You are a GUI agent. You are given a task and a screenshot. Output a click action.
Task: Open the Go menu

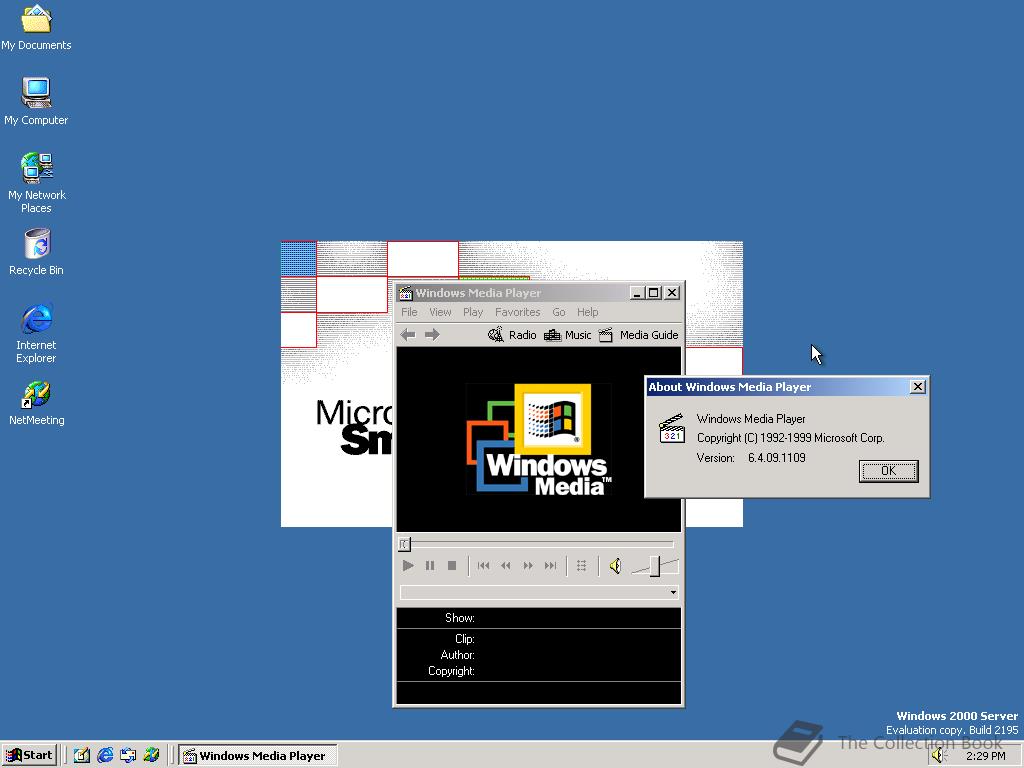559,312
